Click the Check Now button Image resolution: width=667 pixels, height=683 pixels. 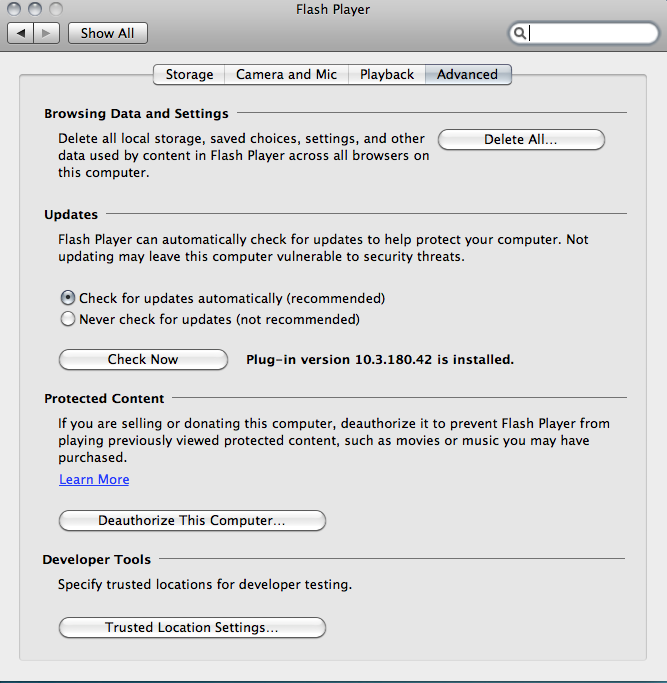143,359
